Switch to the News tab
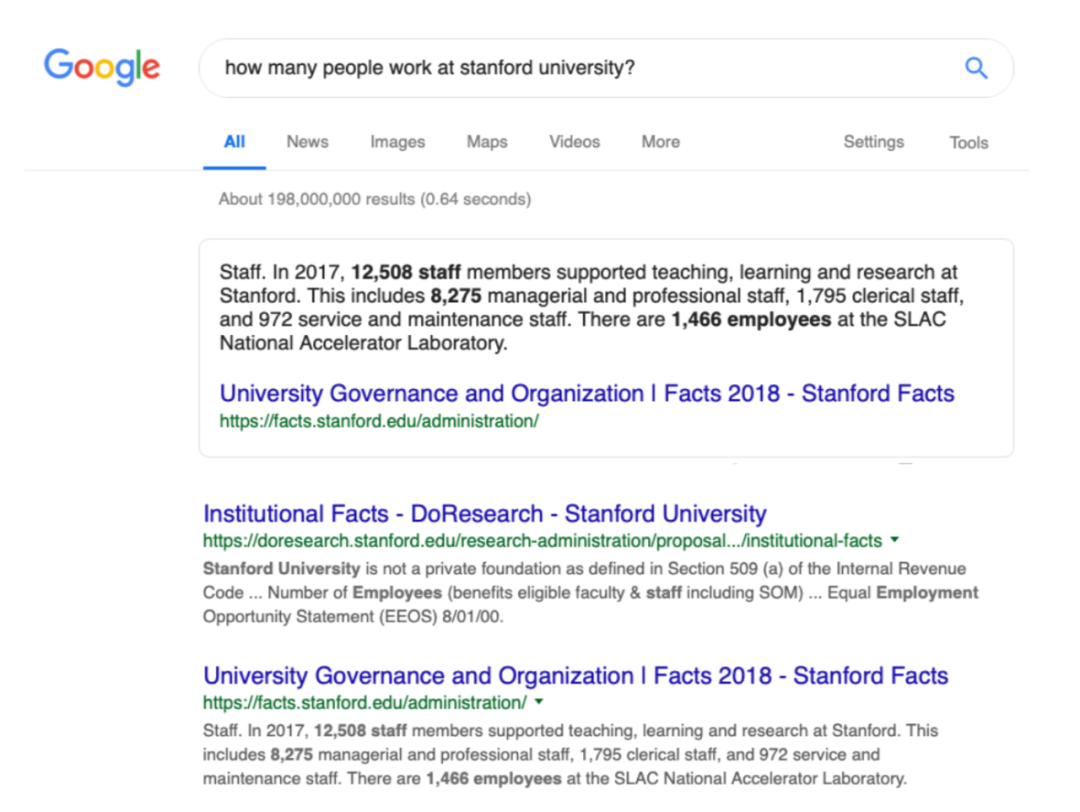Image resolution: width=1080 pixels, height=812 pixels. [x=307, y=142]
